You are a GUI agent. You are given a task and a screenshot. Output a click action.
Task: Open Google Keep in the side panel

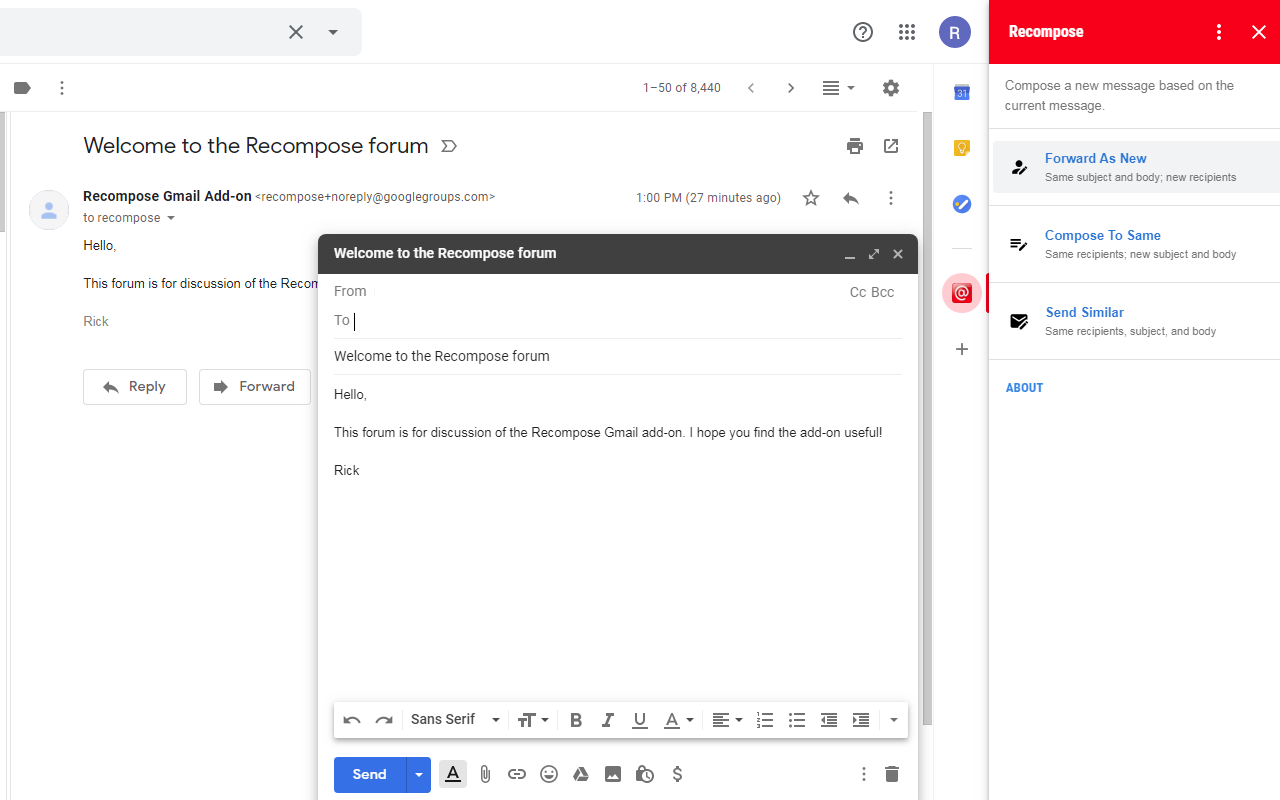click(962, 148)
